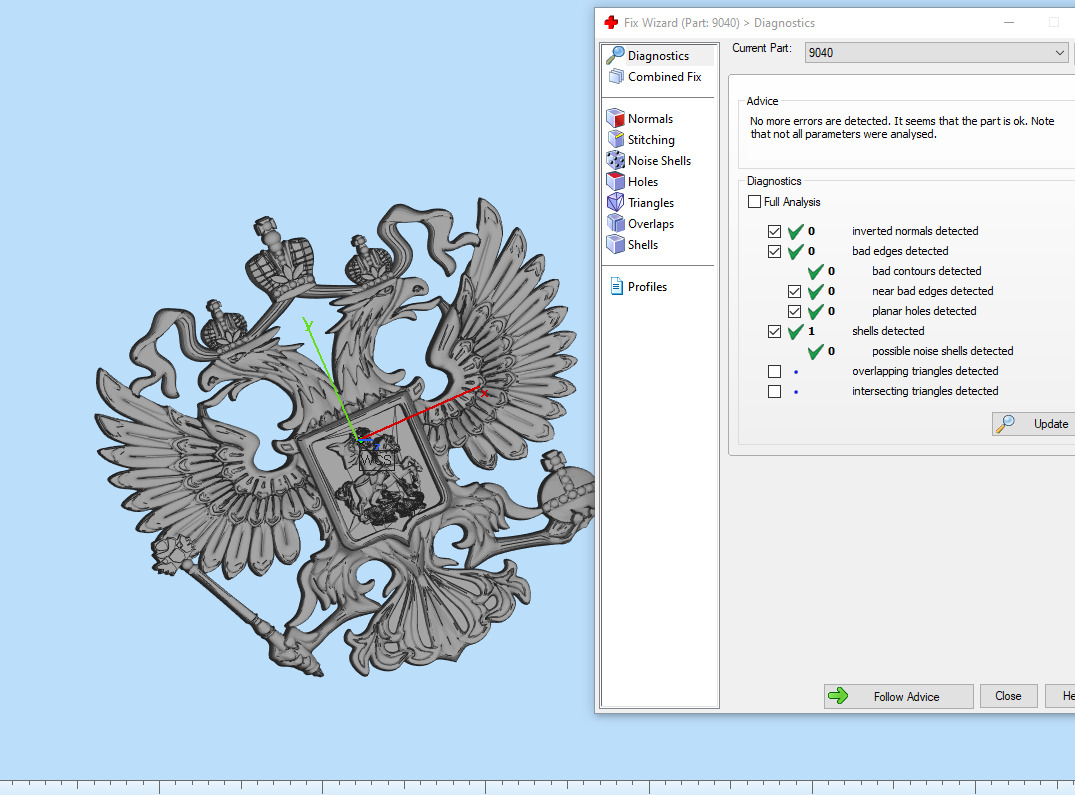
Task: Open the Noise Shells icon
Action: click(616, 160)
